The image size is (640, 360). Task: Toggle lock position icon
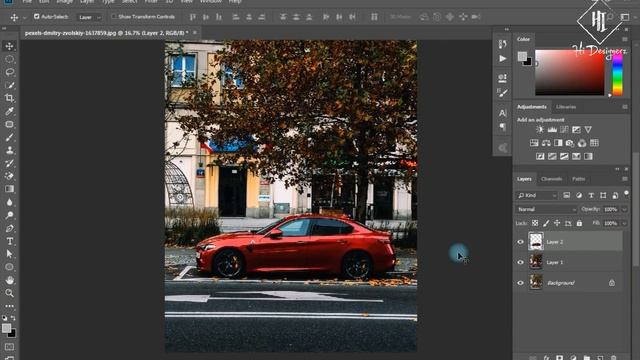point(557,223)
